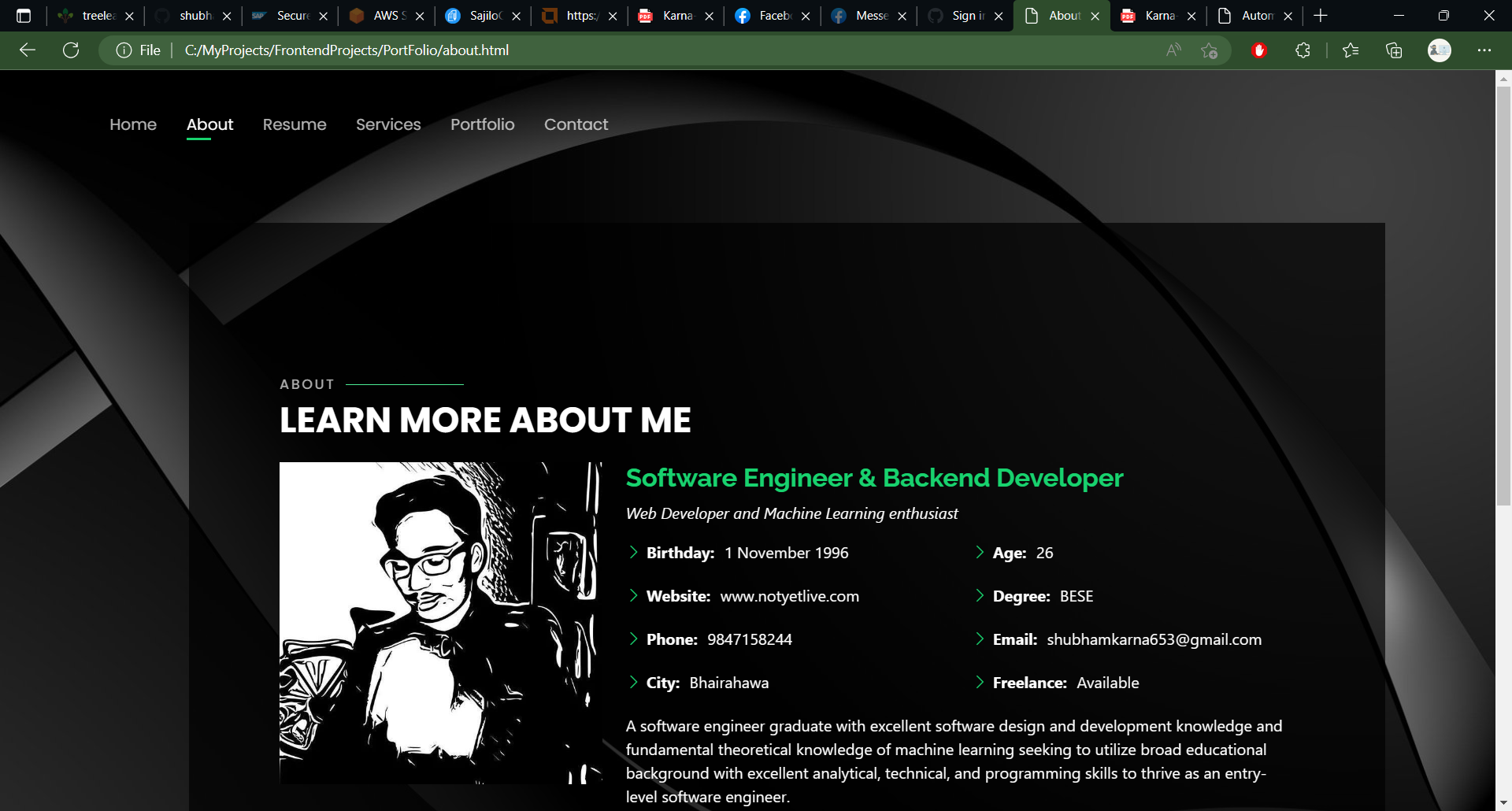1512x811 pixels.
Task: Close the AWS tab
Action: click(x=420, y=16)
